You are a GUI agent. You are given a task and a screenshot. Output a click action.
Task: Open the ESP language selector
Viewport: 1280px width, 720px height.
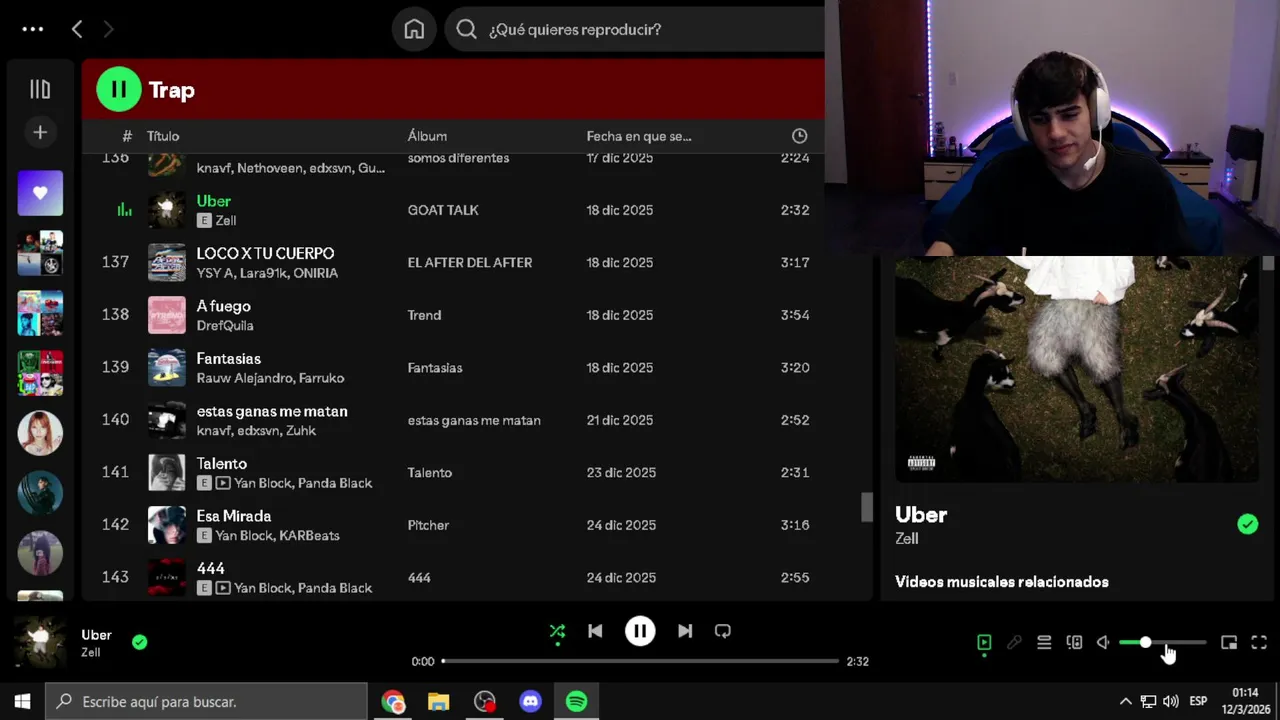coord(1198,701)
